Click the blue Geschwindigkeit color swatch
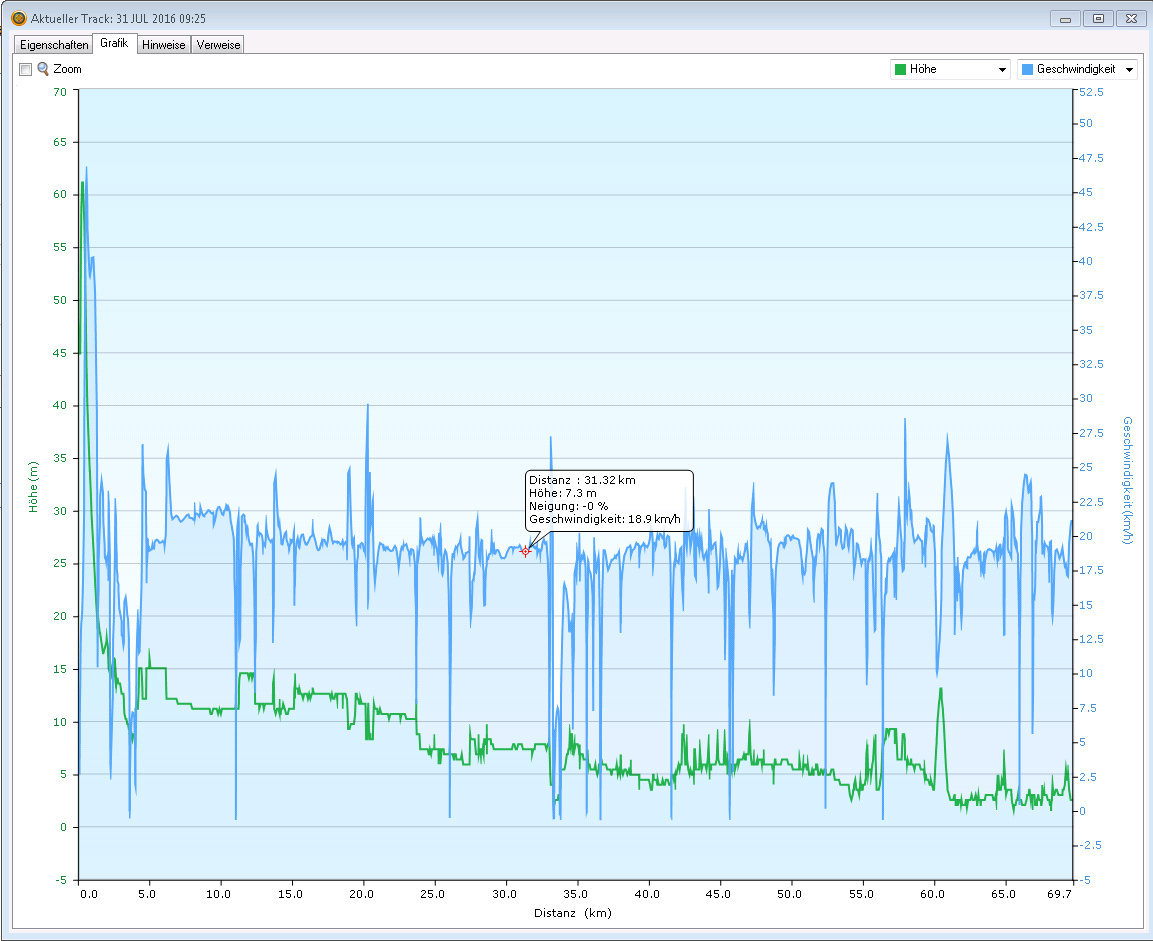The image size is (1153, 941). click(1027, 70)
